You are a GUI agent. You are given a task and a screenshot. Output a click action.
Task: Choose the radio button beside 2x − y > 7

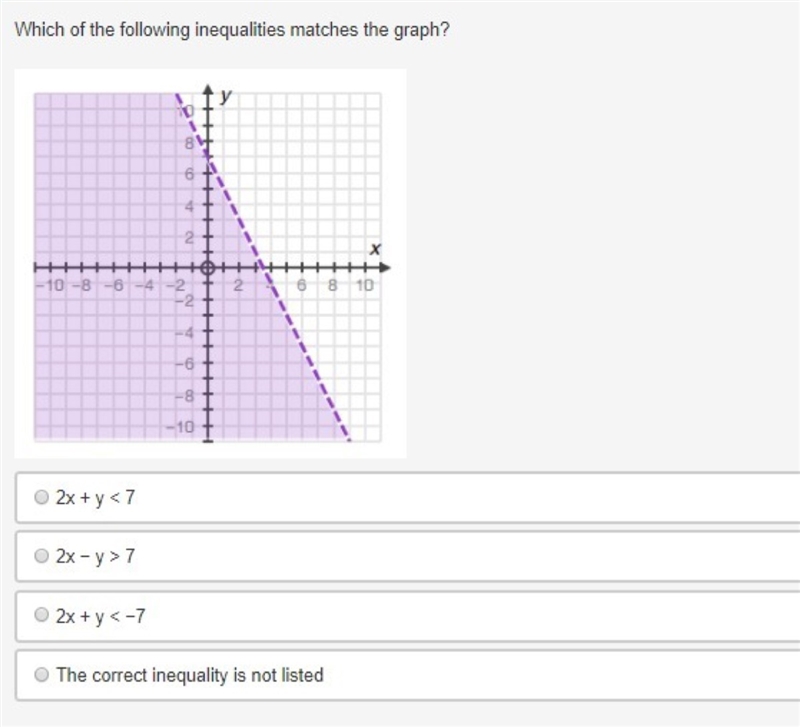coord(41,556)
